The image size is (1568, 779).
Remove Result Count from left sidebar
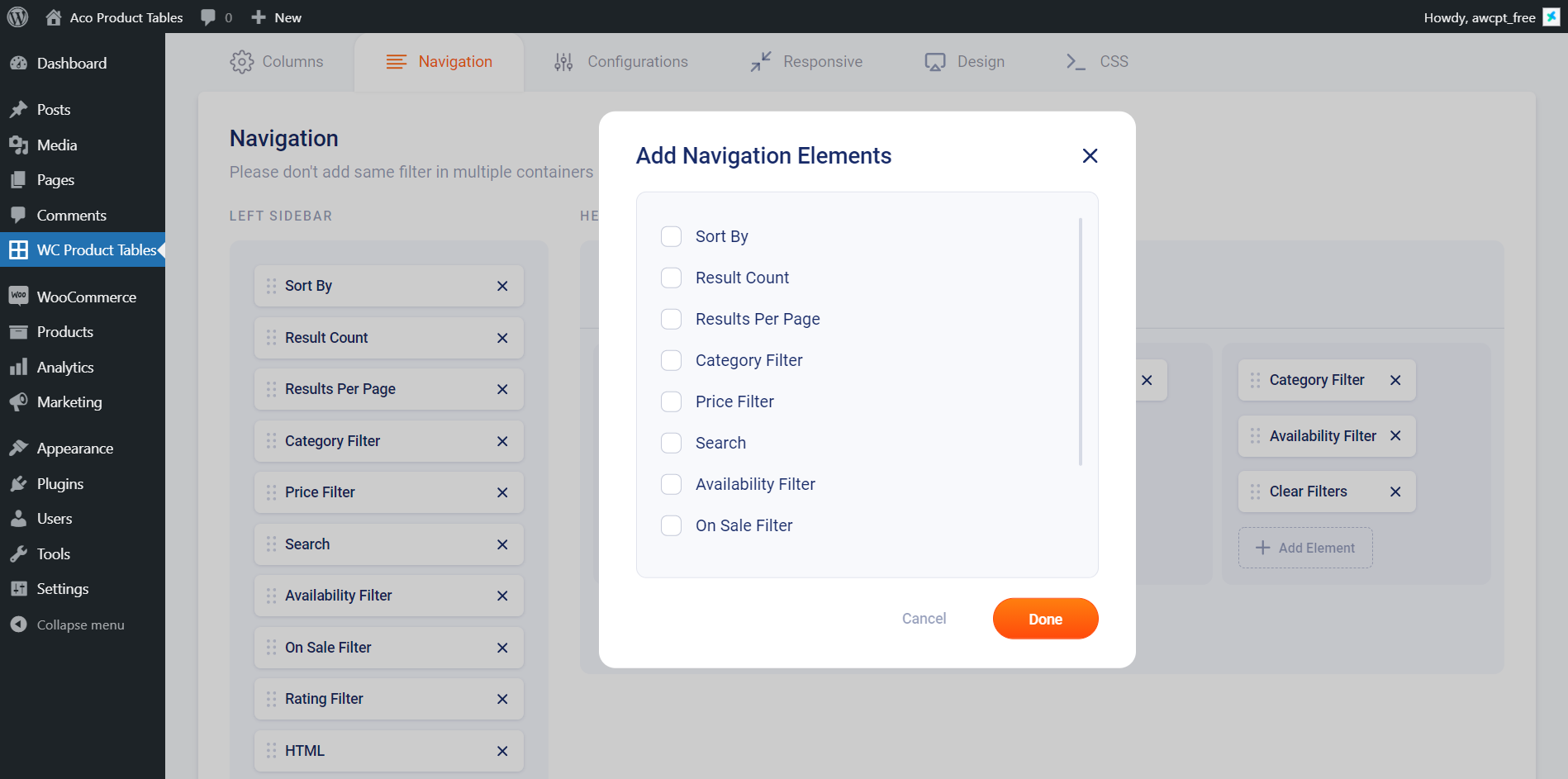[502, 338]
